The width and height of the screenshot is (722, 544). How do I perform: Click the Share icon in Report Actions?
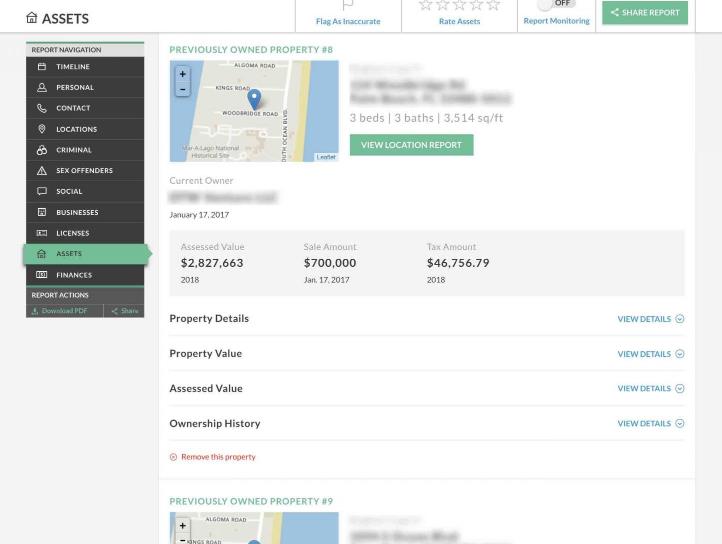(x=115, y=311)
